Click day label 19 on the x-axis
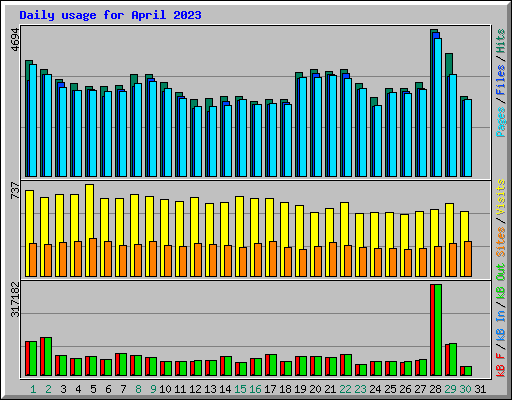Viewport: 512px width, 400px height. (300, 389)
